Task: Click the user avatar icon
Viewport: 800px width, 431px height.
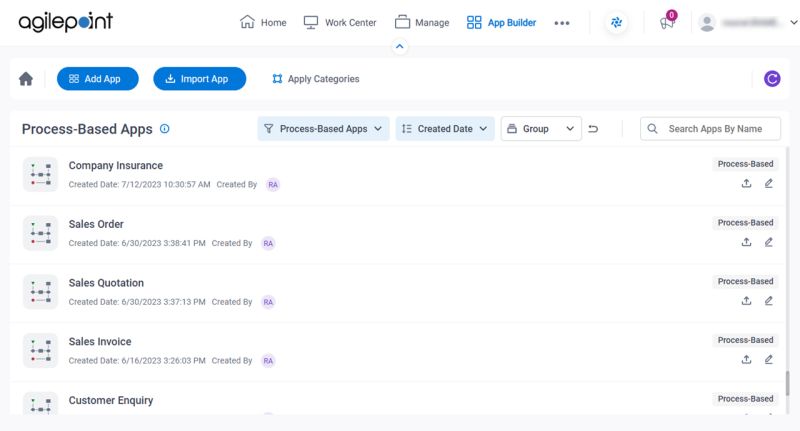Action: (707, 23)
